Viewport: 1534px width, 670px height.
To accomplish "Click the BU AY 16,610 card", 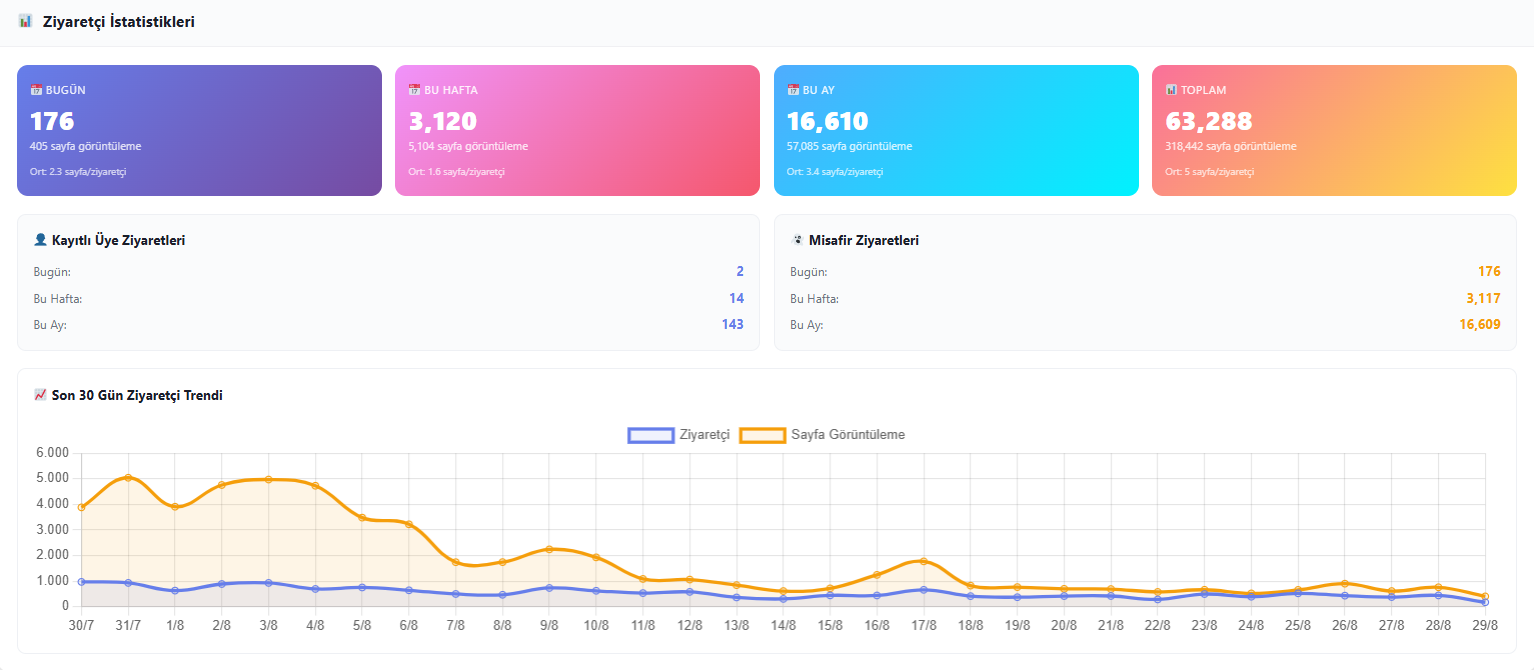I will click(956, 131).
